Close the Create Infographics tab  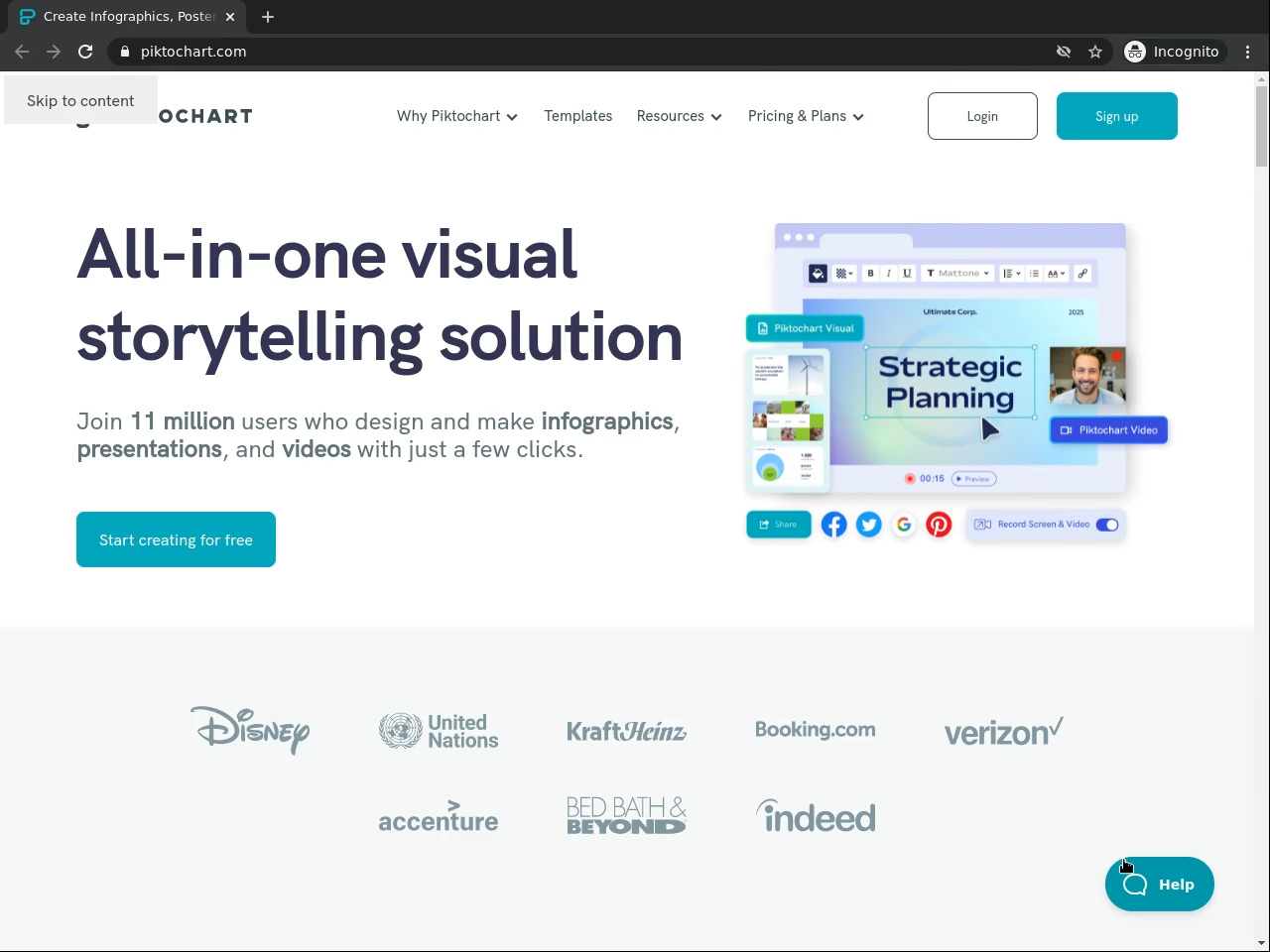[230, 17]
